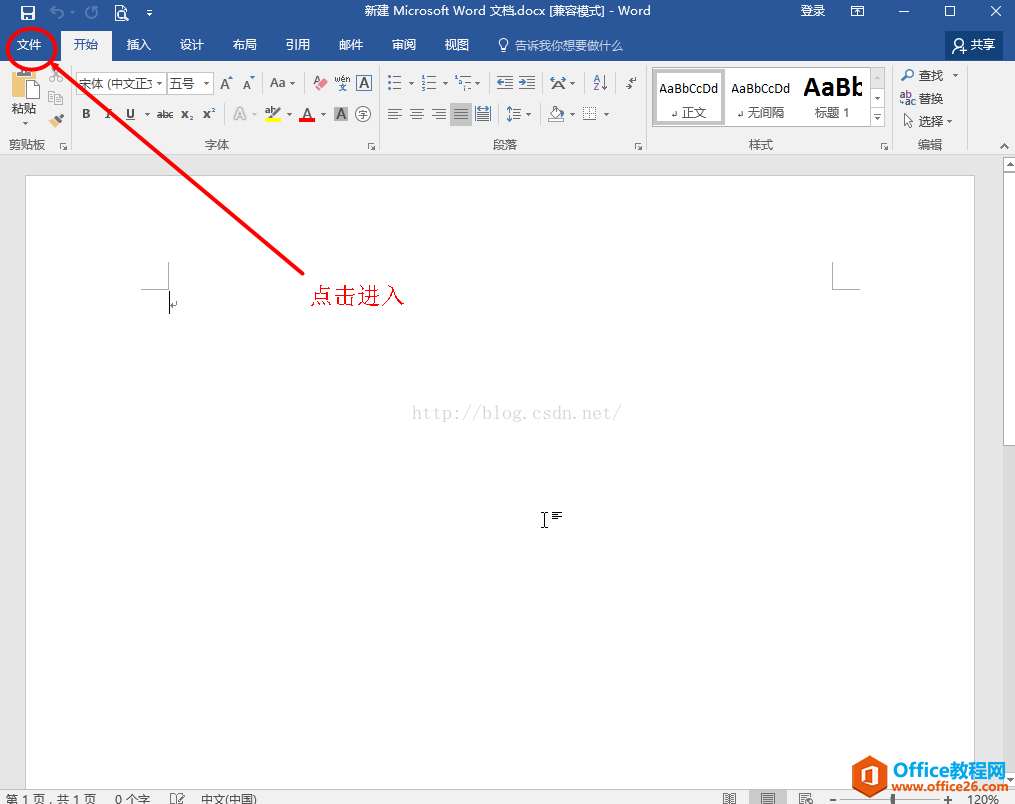Click the Sort A-Z icon
This screenshot has width=1015, height=804.
click(600, 83)
